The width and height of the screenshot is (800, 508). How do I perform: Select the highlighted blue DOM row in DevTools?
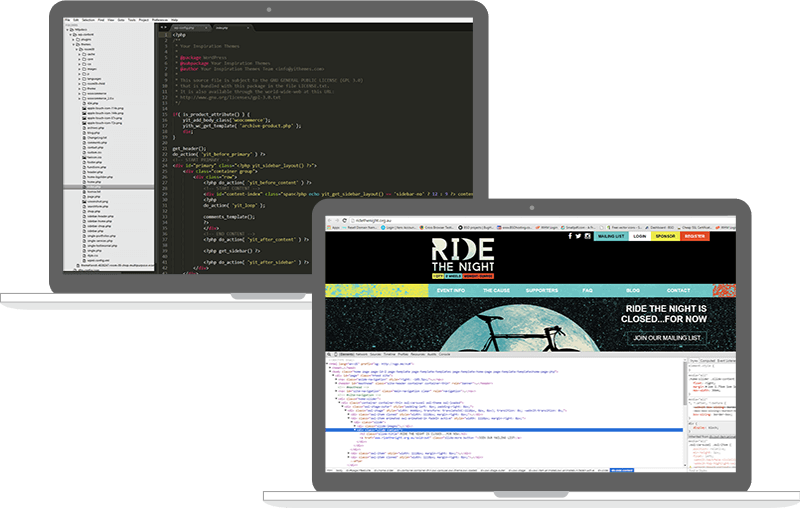click(x=504, y=430)
